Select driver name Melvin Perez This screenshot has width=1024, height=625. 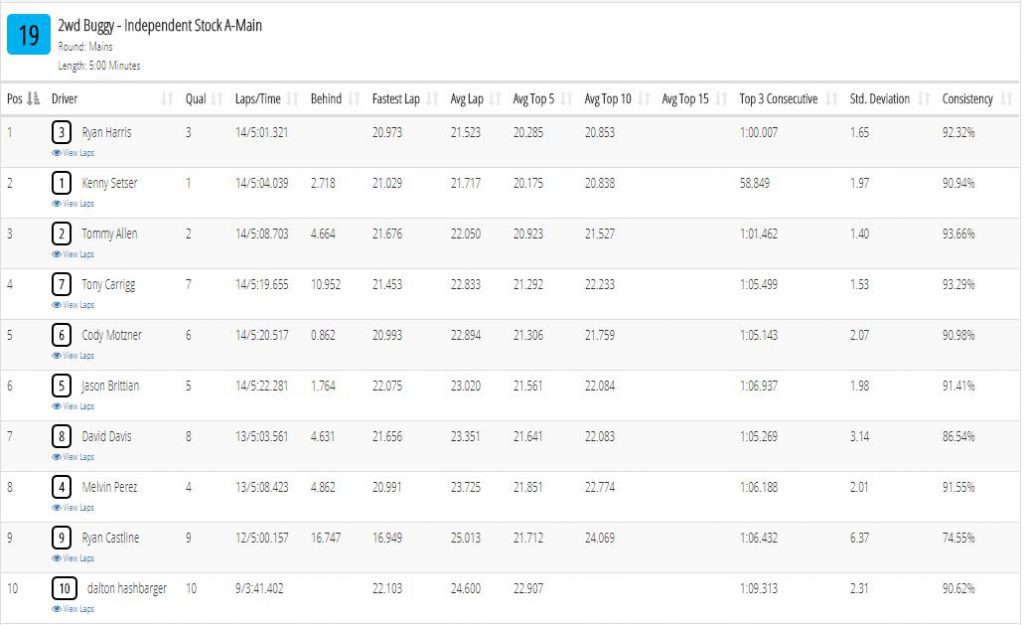[110, 487]
